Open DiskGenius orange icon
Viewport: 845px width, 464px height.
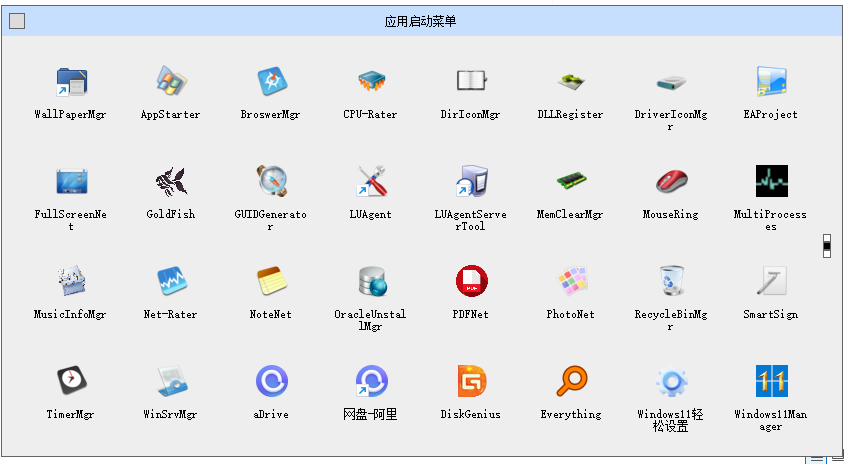[472, 381]
